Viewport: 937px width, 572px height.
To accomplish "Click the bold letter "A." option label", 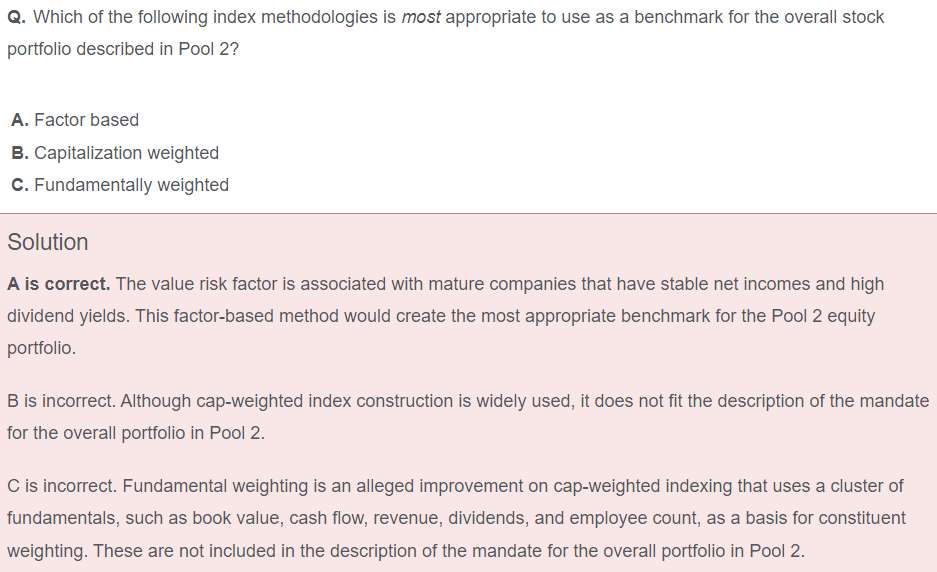I will [20, 120].
